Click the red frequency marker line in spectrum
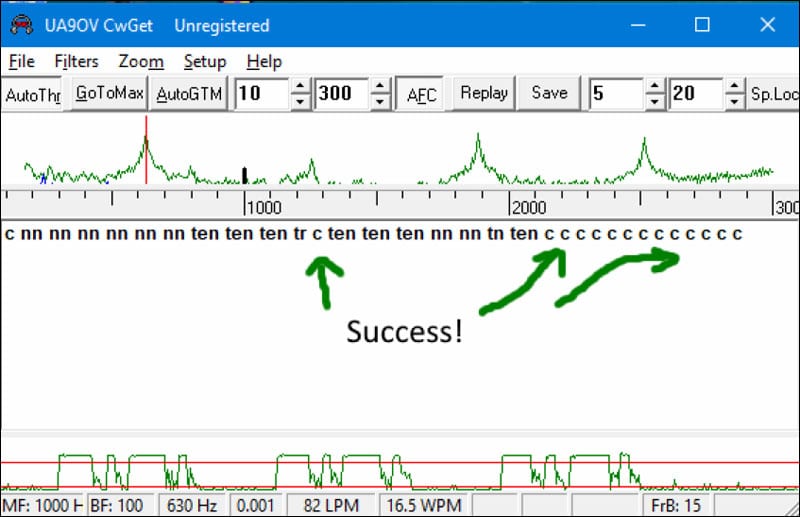This screenshot has width=800, height=517. [x=146, y=150]
